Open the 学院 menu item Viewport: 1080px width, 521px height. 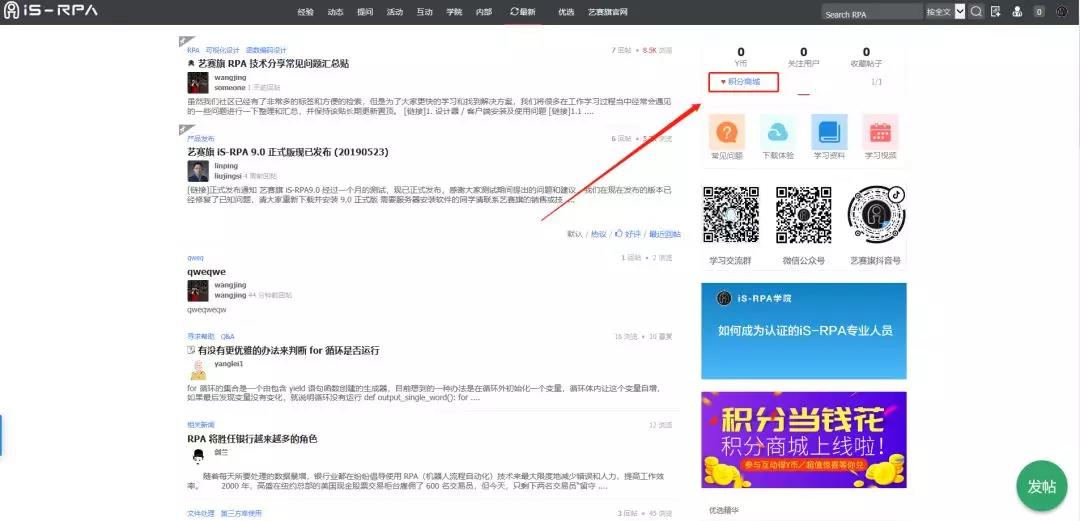[454, 12]
